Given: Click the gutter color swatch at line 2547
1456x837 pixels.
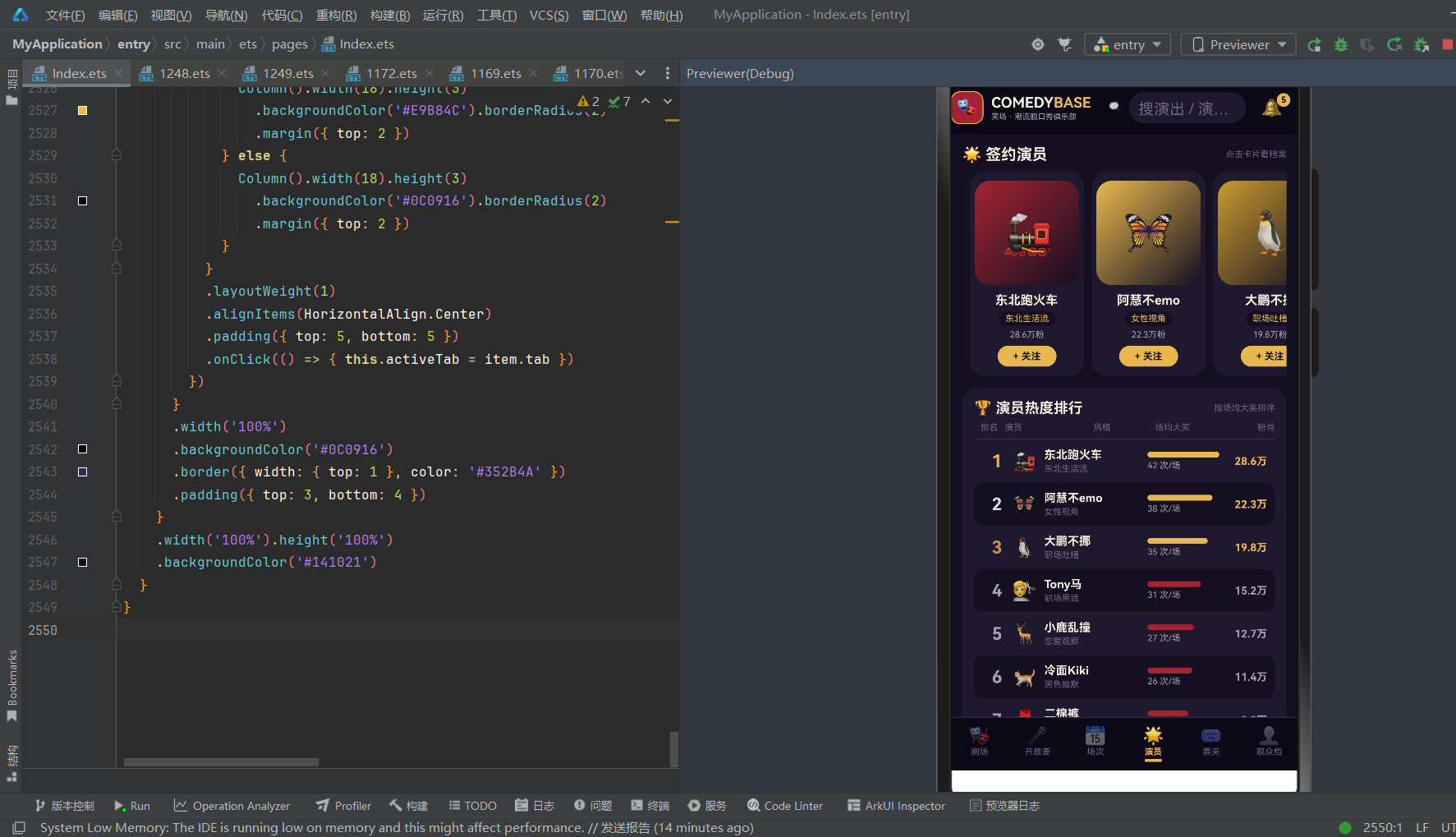Looking at the screenshot, I should pos(82,562).
